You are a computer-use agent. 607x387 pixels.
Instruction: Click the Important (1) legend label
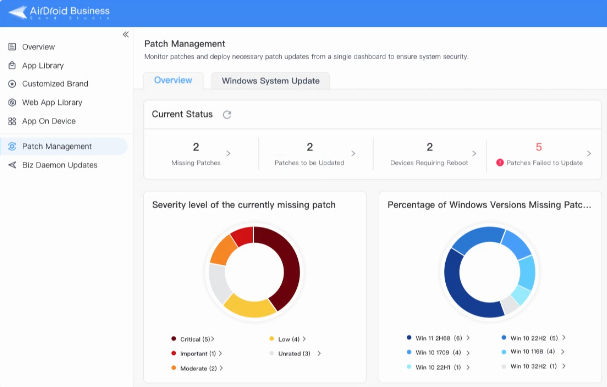click(198, 353)
